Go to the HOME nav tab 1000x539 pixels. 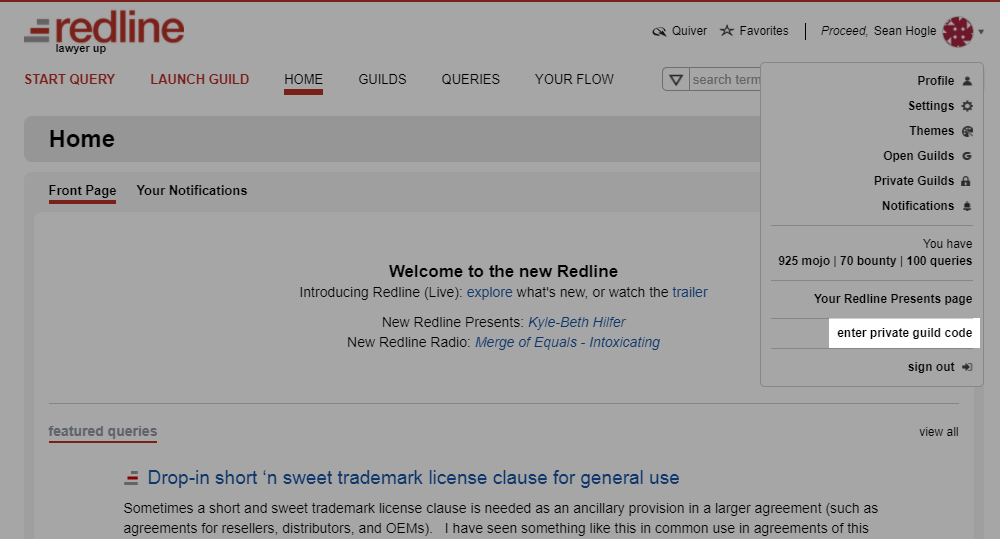[304, 80]
